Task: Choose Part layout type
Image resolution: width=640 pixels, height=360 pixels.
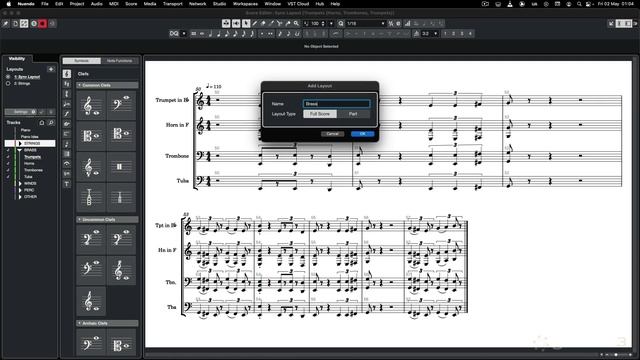Action: (x=353, y=114)
